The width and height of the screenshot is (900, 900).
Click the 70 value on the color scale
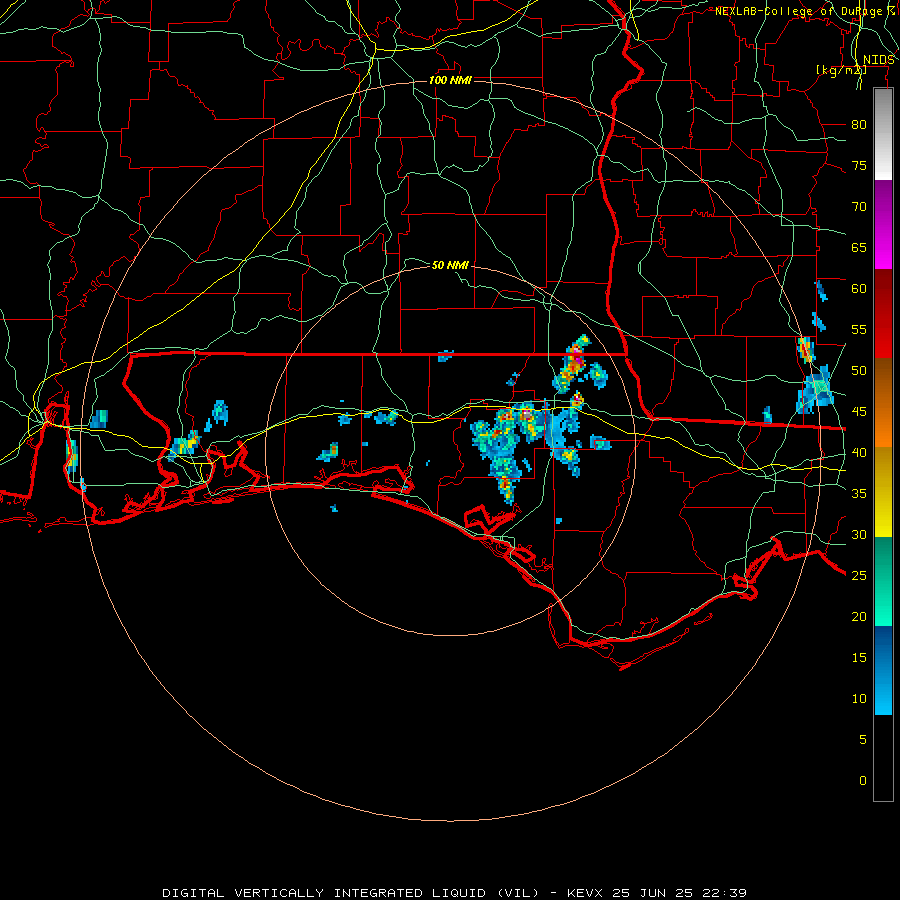tap(859, 207)
